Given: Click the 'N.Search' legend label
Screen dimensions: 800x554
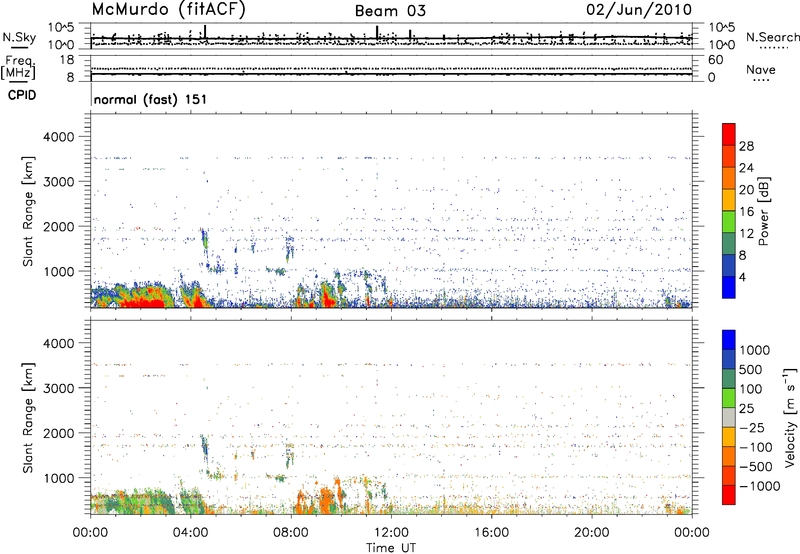Looking at the screenshot, I should [772, 37].
